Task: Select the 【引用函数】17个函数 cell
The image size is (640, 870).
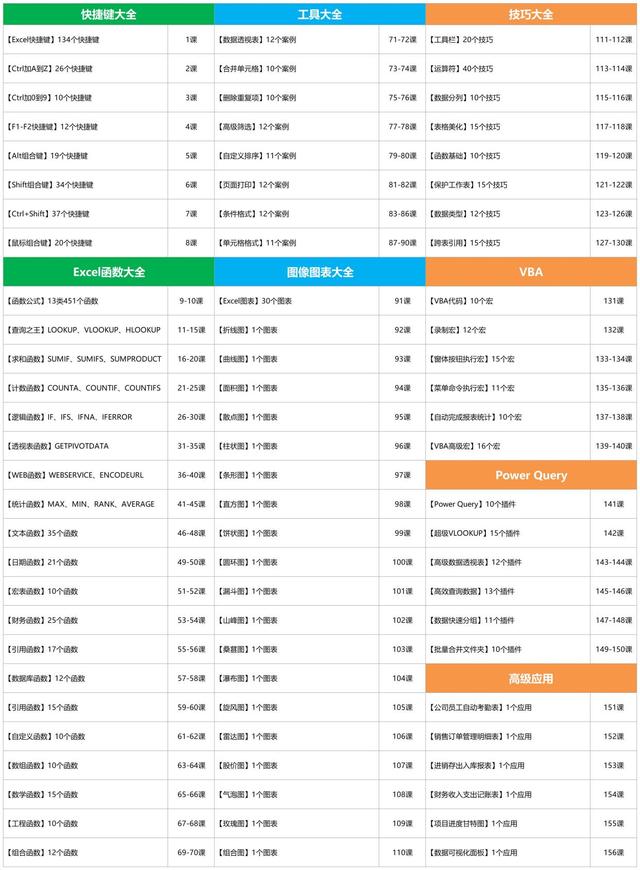Action: [85, 649]
